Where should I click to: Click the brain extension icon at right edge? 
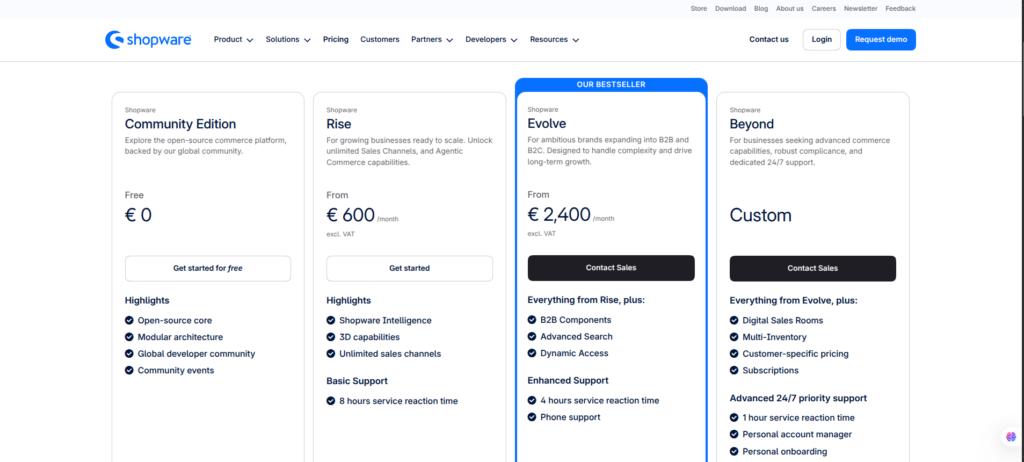1012,437
